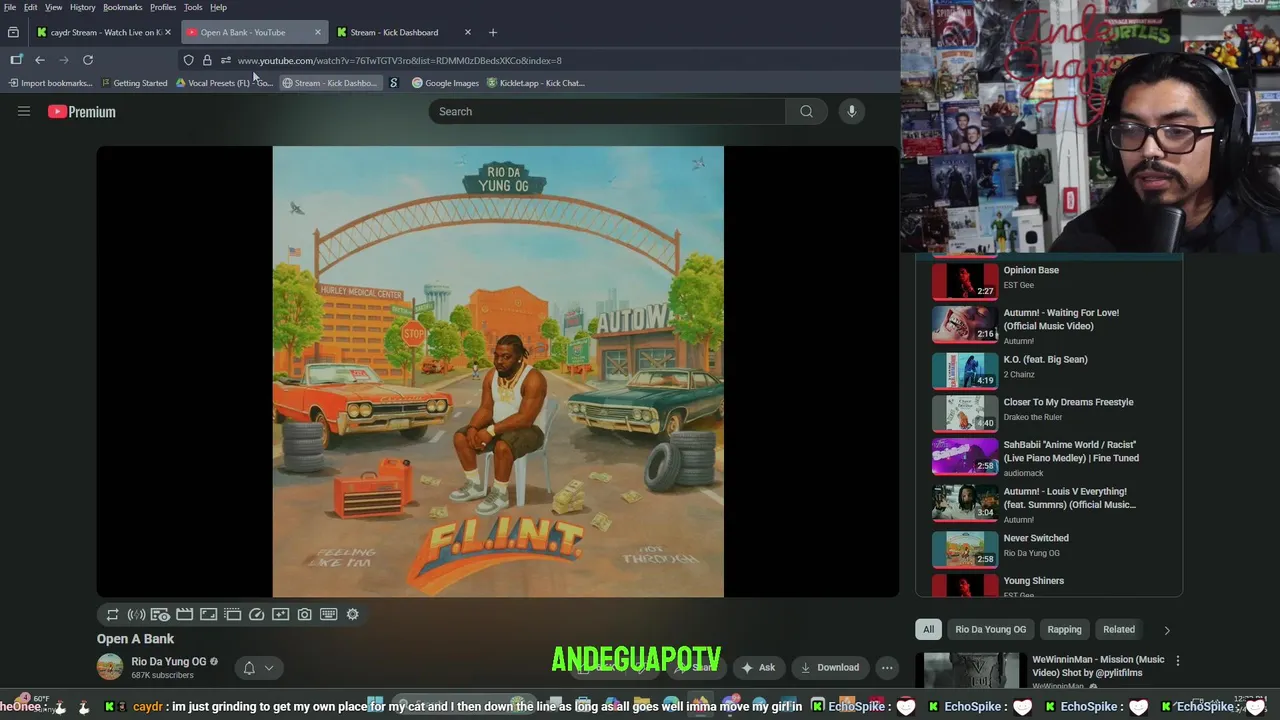This screenshot has height=720, width=1280.
Task: Take a screenshot with camera icon
Action: point(304,614)
